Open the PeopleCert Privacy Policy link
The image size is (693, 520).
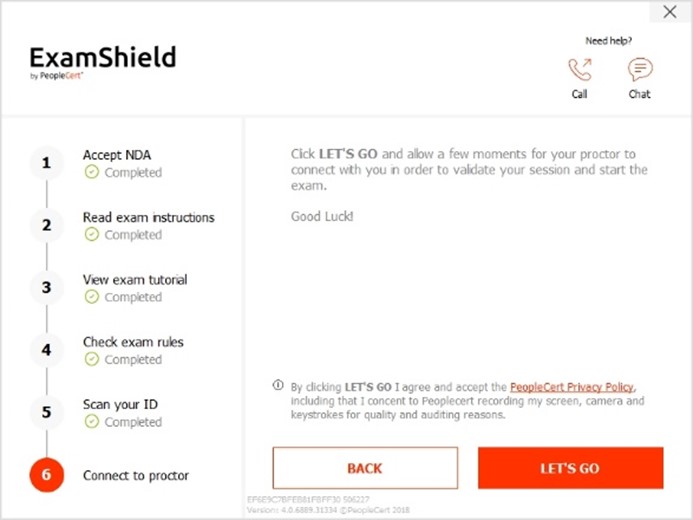coord(572,387)
